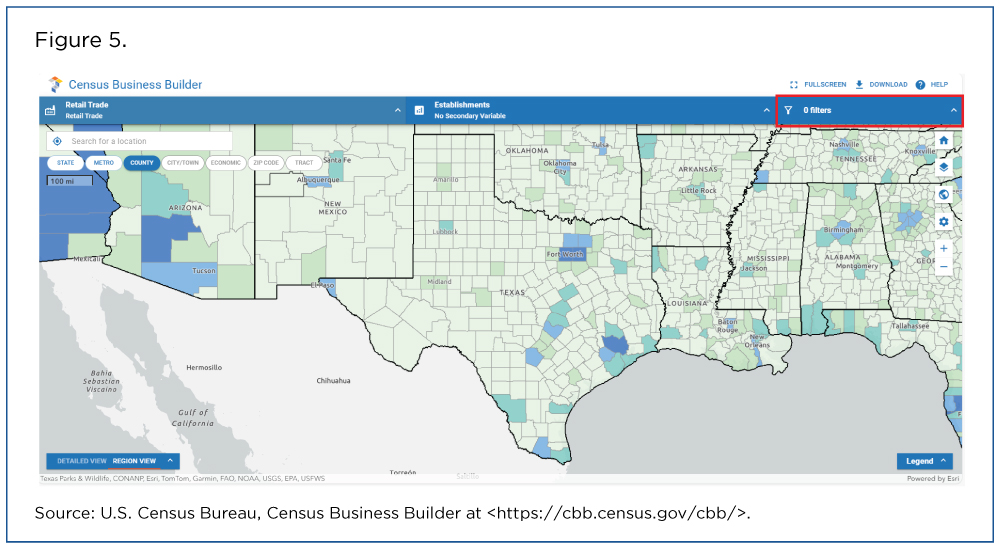Open map settings gear icon
This screenshot has height=550, width=1000.
(943, 221)
